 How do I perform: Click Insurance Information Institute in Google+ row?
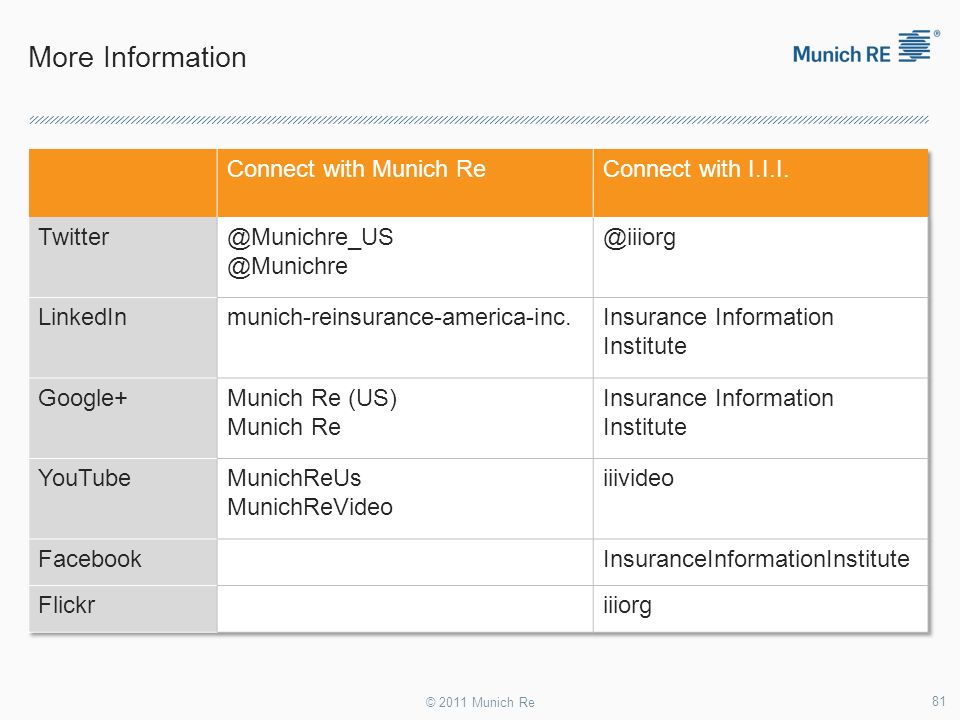718,412
